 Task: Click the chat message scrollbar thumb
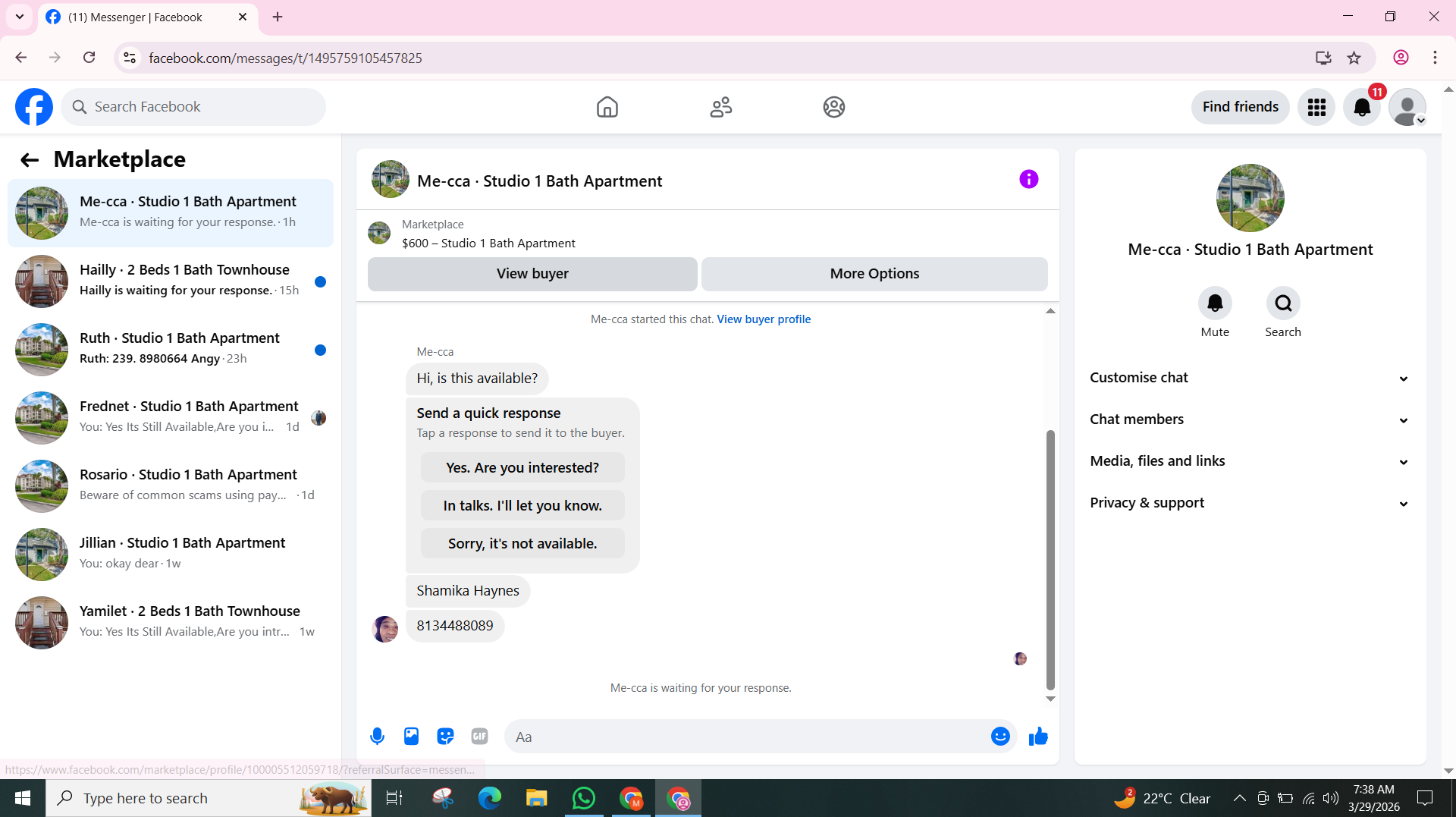coord(1050,560)
